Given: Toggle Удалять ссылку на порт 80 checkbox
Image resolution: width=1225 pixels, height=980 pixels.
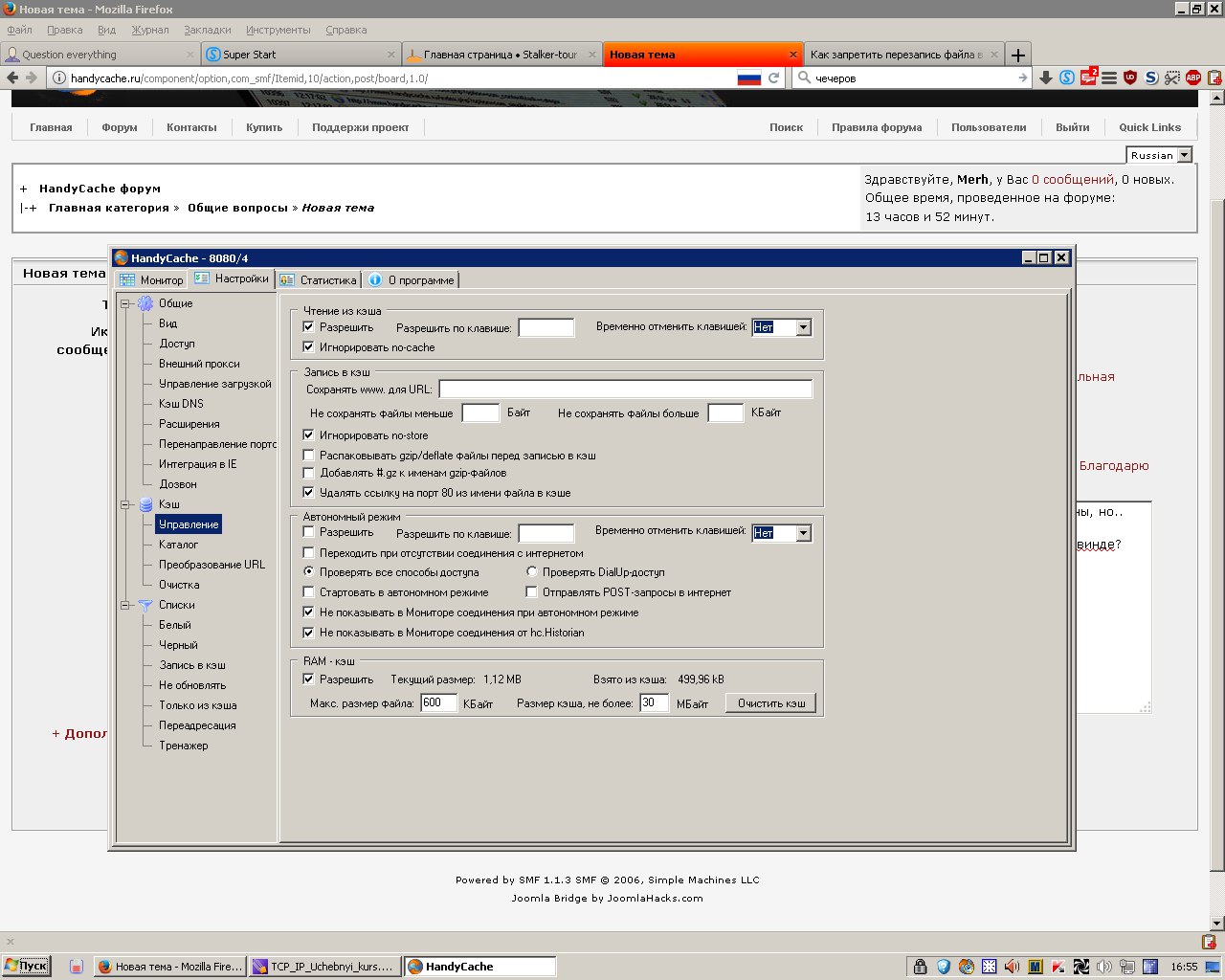Looking at the screenshot, I should click(x=308, y=492).
